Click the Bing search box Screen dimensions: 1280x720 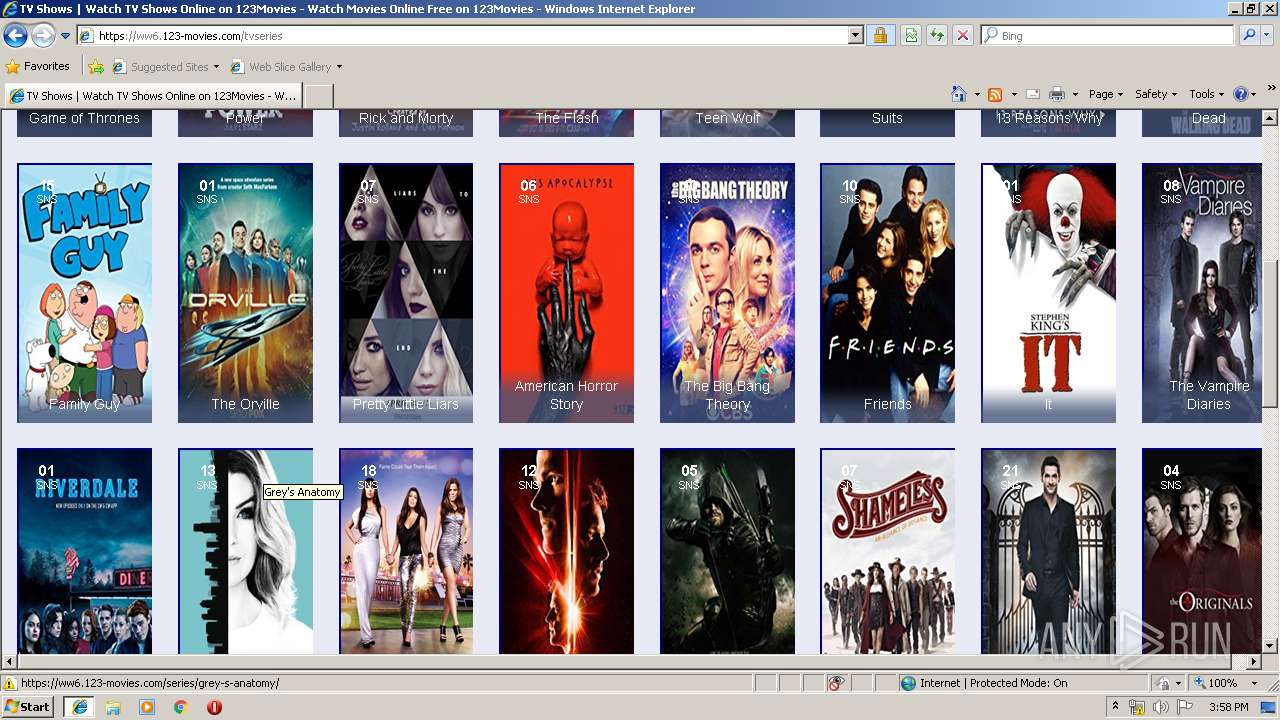(x=1107, y=35)
